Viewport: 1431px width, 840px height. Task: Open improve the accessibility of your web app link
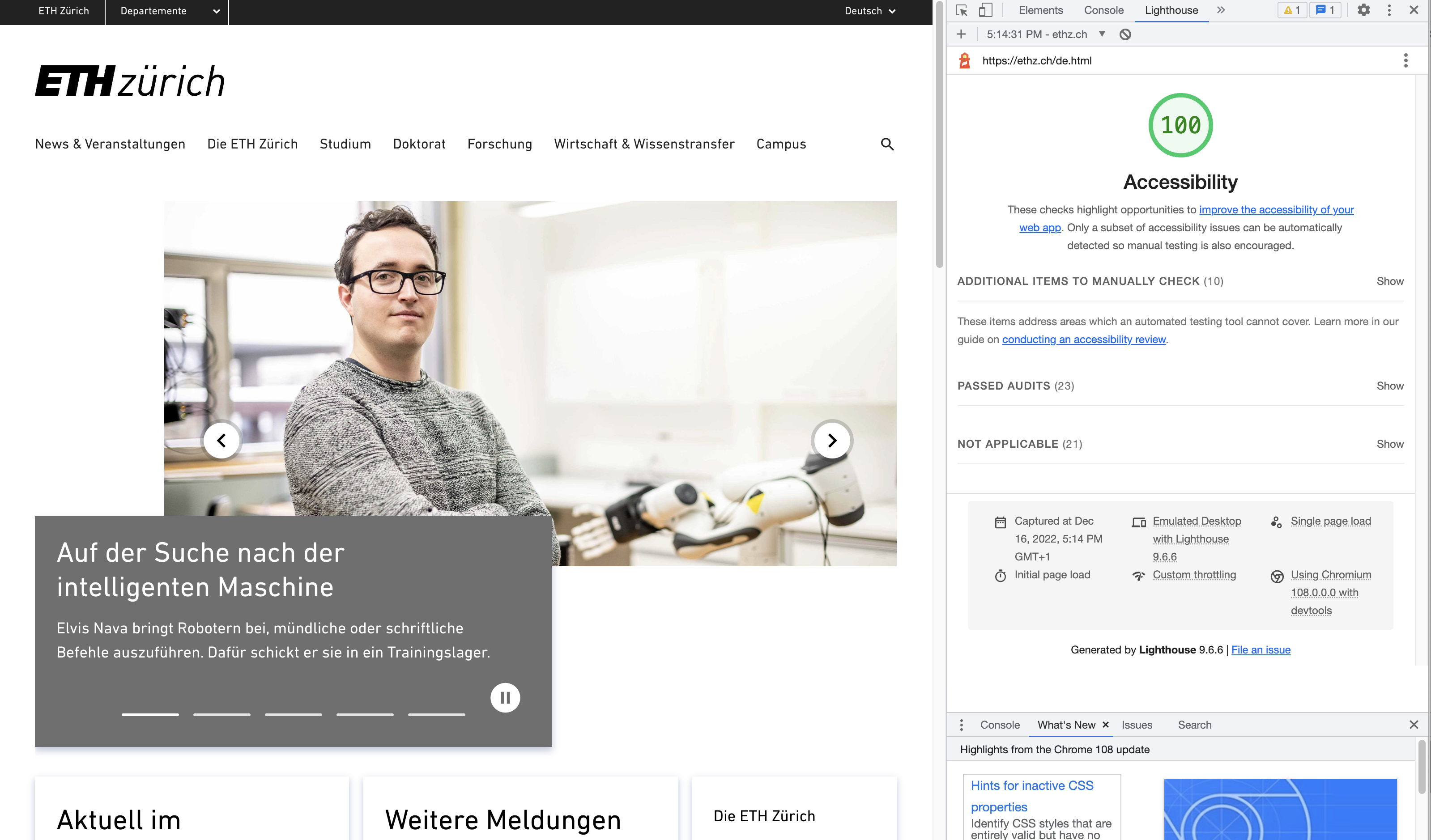(x=1276, y=209)
